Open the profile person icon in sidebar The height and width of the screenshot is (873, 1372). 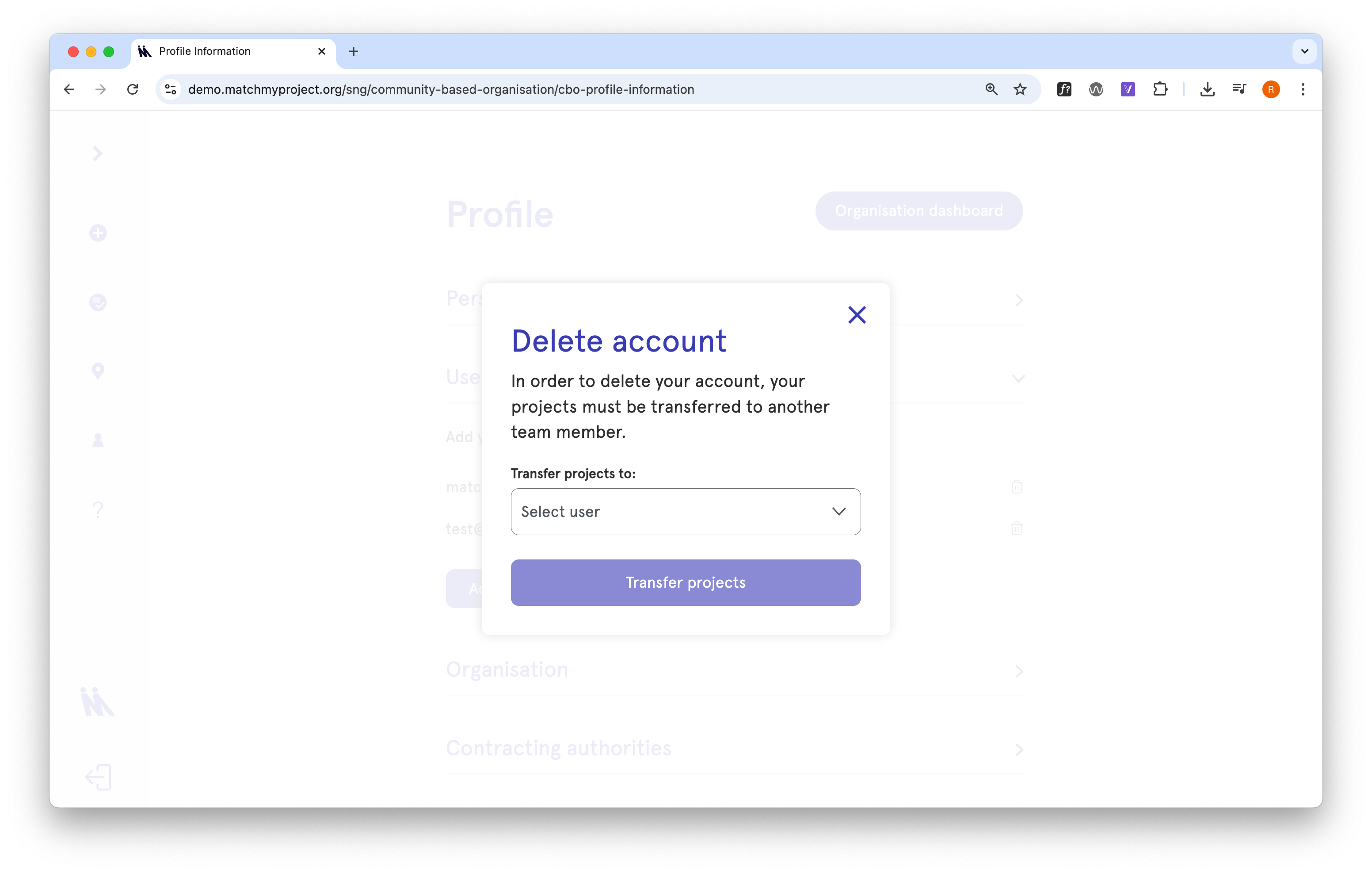point(98,440)
